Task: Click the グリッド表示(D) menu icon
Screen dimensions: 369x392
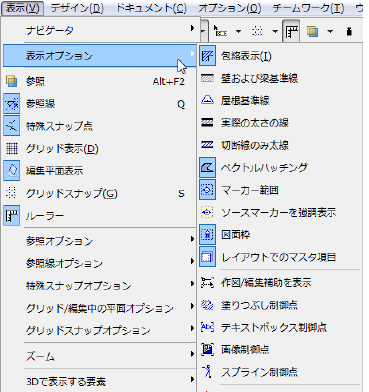Action: 12,148
